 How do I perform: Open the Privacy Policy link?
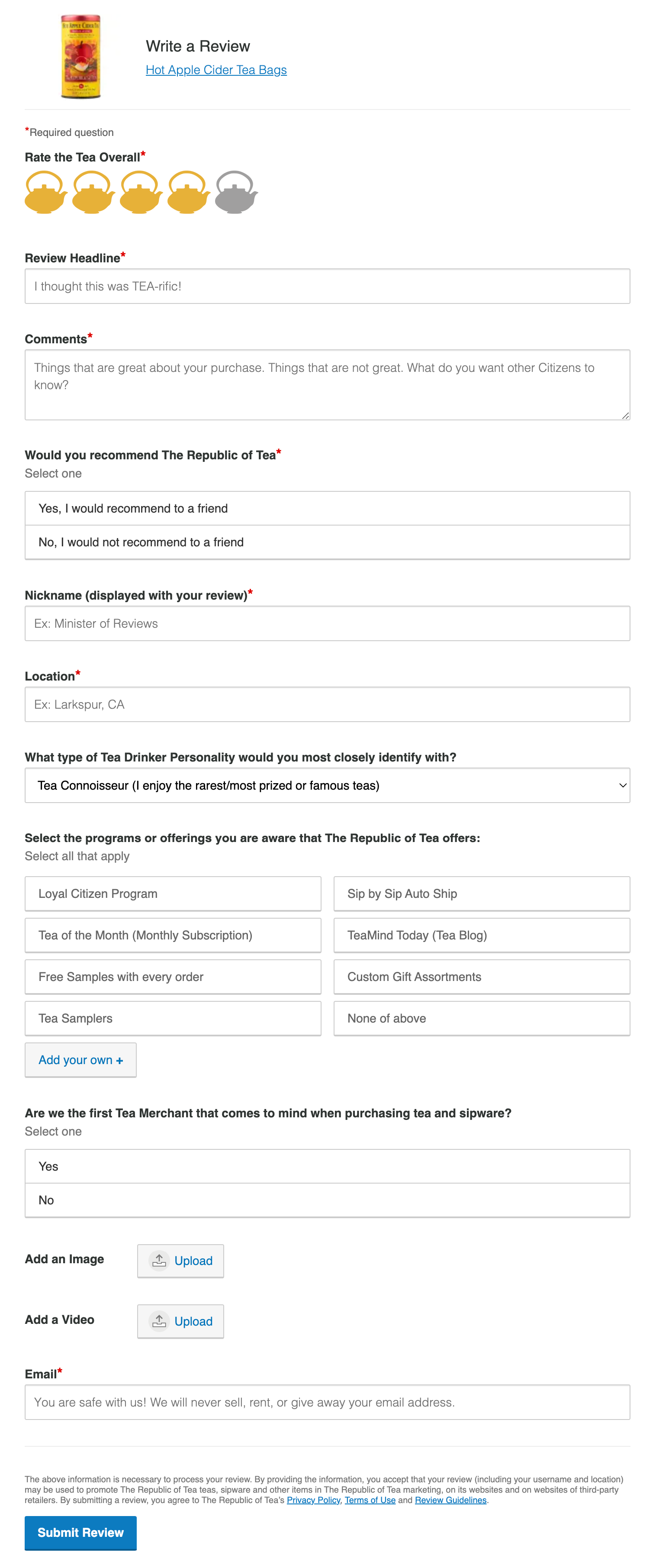[x=313, y=1500]
